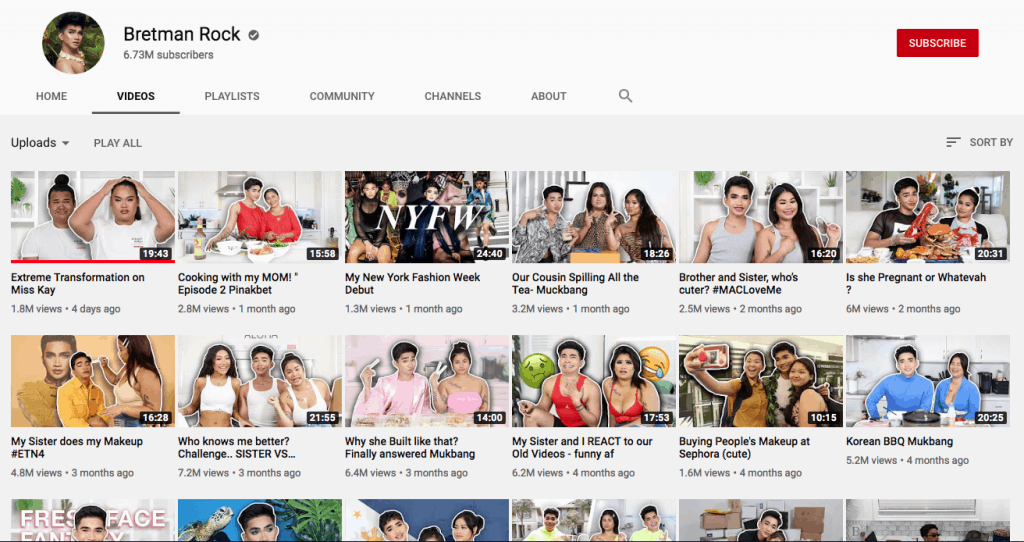This screenshot has height=542, width=1024.
Task: Click the Korean BBQ Mukbang title
Action: 899,441
